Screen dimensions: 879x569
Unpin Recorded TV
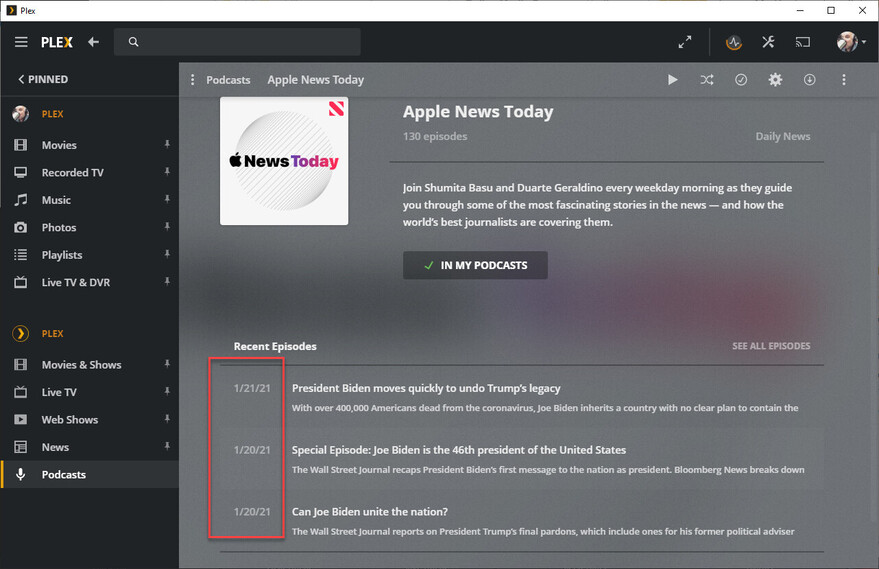(x=167, y=172)
